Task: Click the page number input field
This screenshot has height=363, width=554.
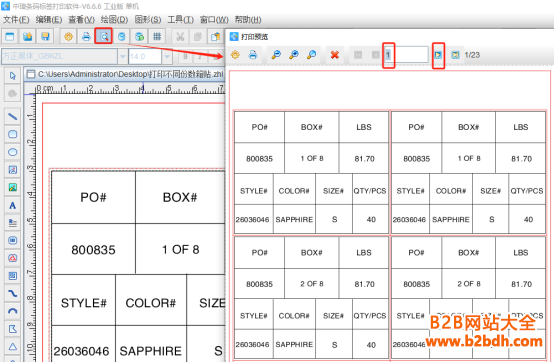Action: [406, 55]
